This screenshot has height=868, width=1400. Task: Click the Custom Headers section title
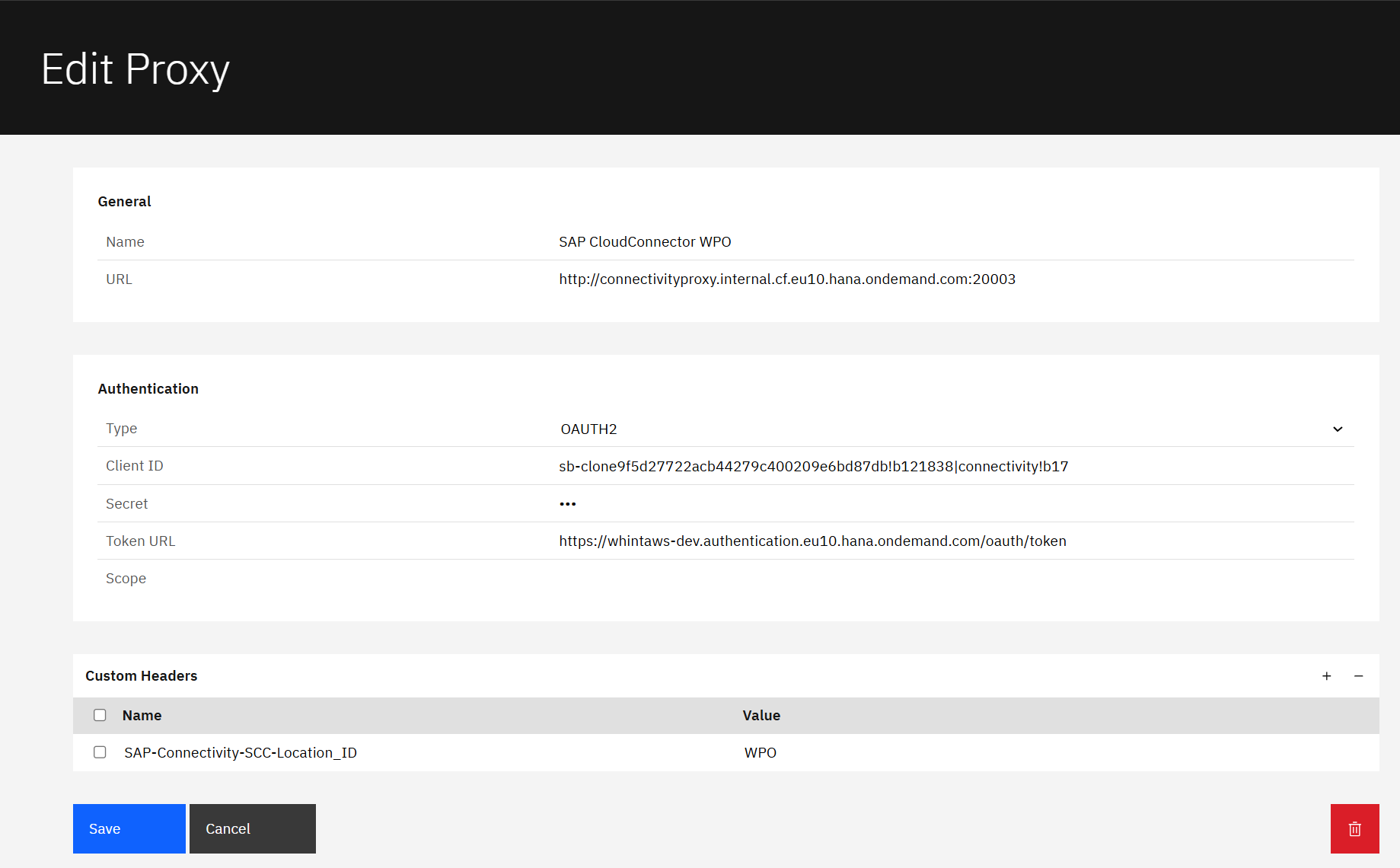pos(142,676)
